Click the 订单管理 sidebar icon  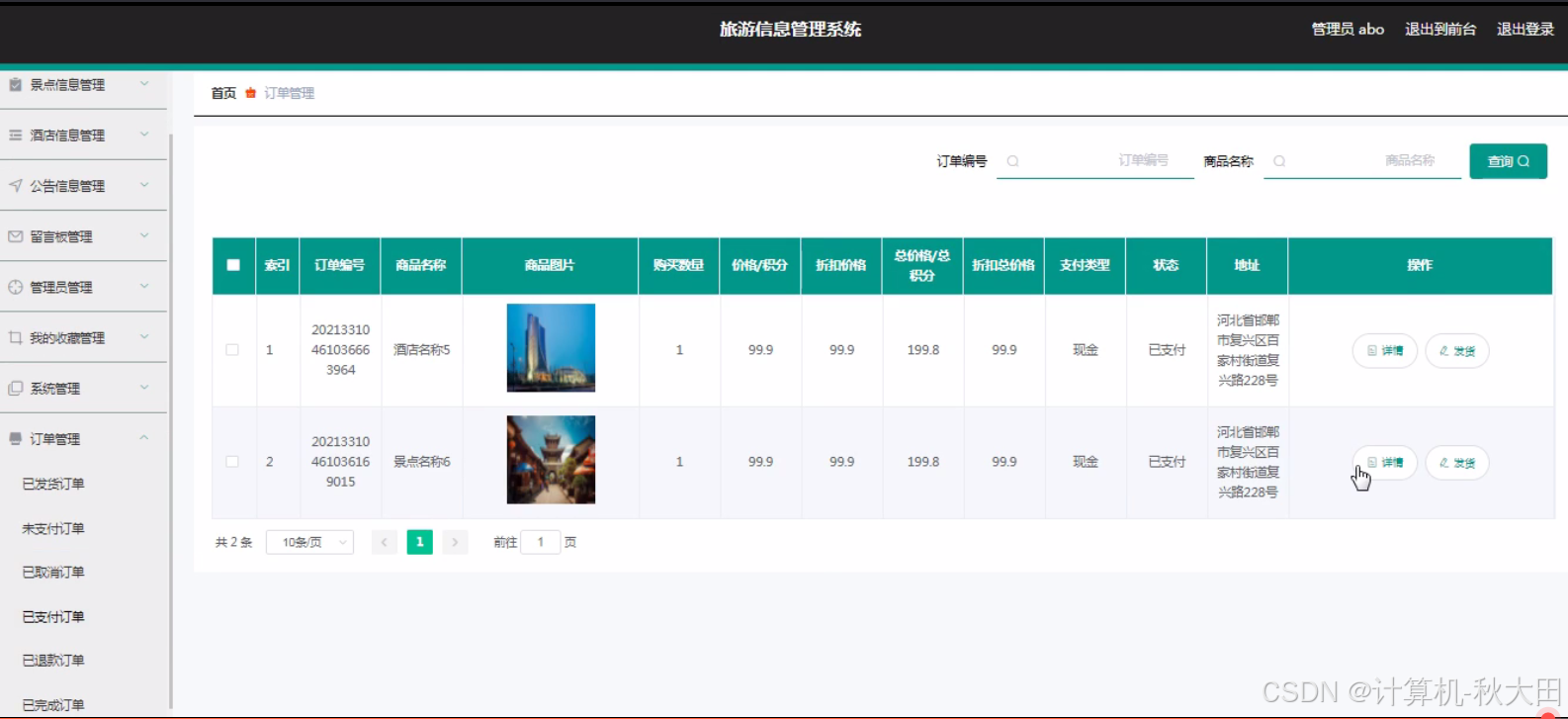click(15, 439)
